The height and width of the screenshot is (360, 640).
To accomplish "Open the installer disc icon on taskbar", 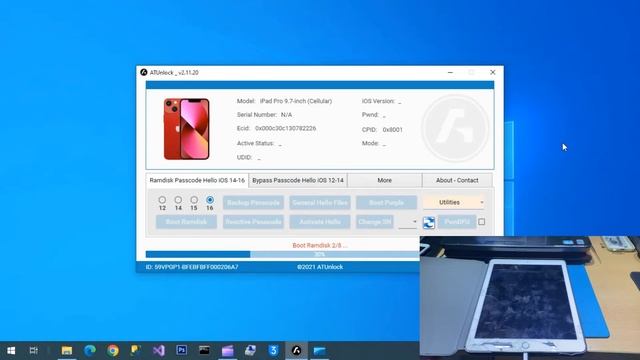I will pos(250,351).
